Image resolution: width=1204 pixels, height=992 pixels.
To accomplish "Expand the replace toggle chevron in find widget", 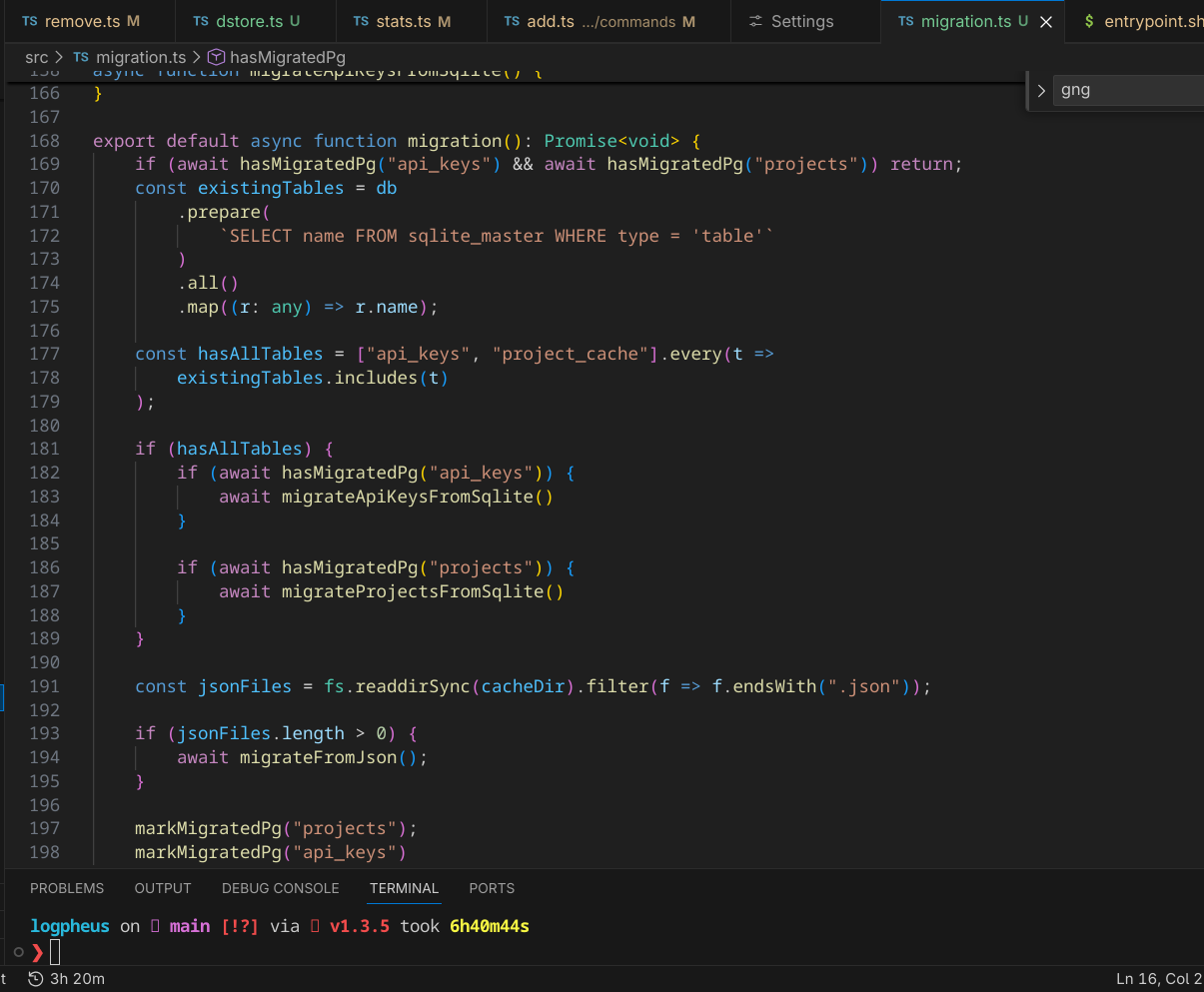I will point(1041,91).
